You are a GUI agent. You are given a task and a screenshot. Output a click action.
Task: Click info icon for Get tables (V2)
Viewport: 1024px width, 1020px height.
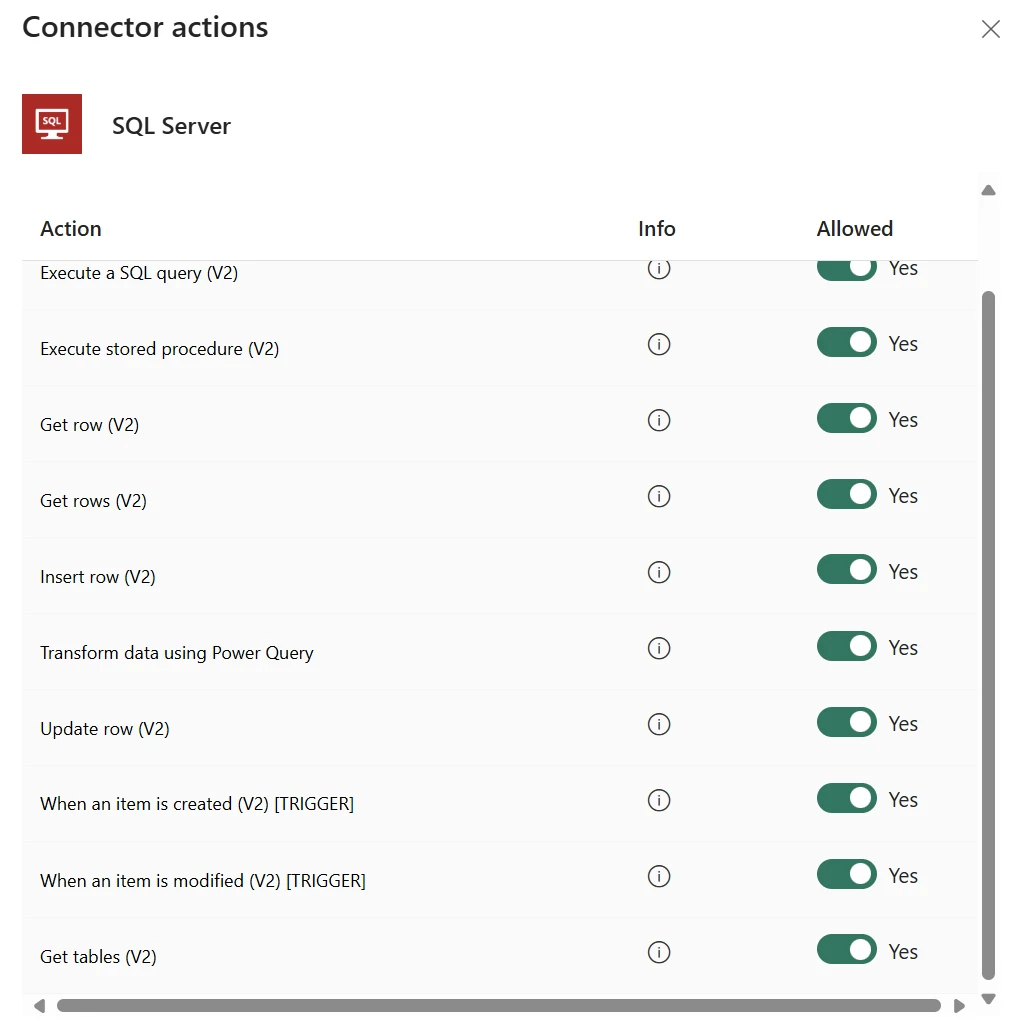(658, 952)
